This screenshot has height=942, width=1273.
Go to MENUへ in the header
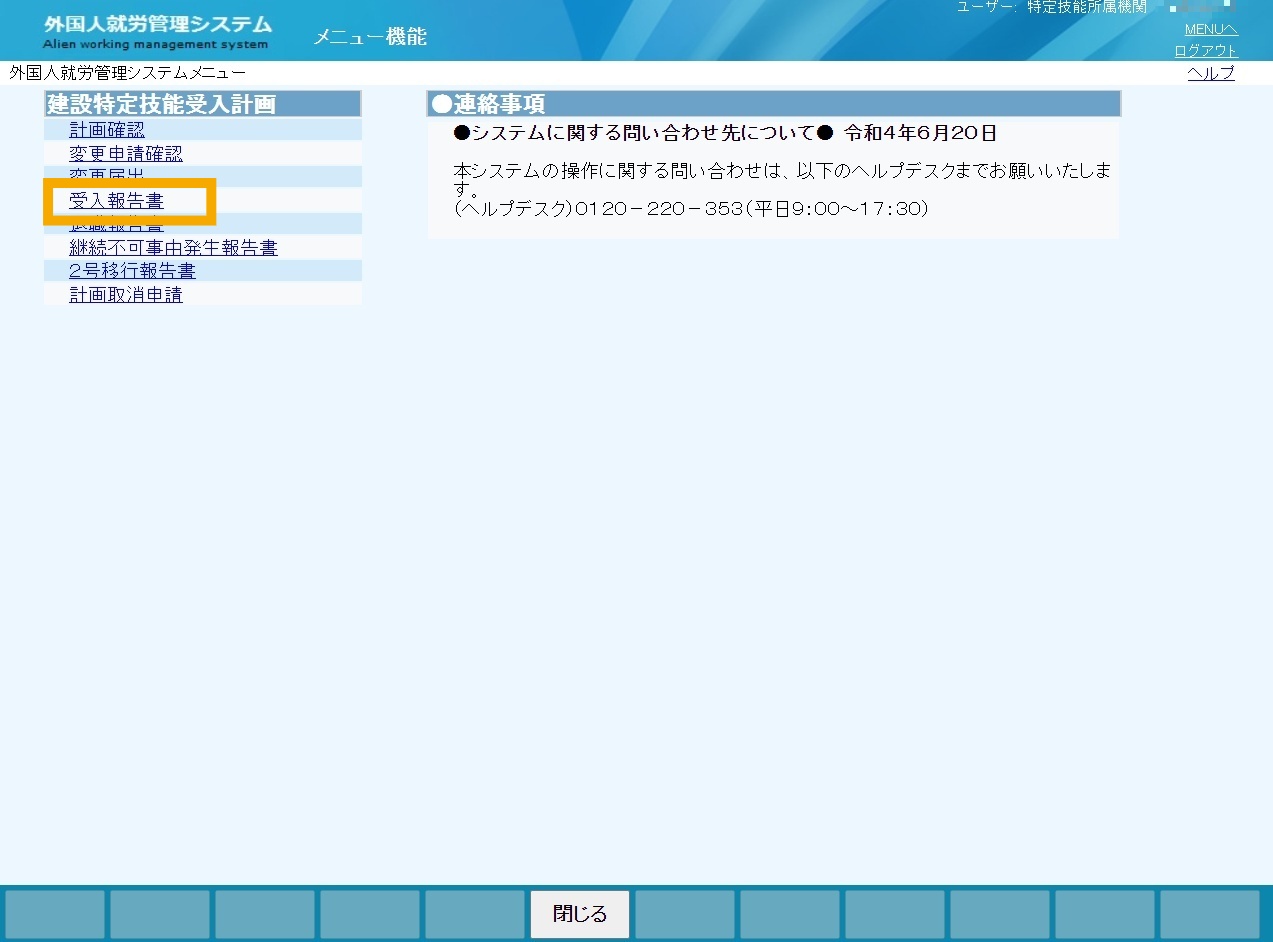[x=1211, y=29]
